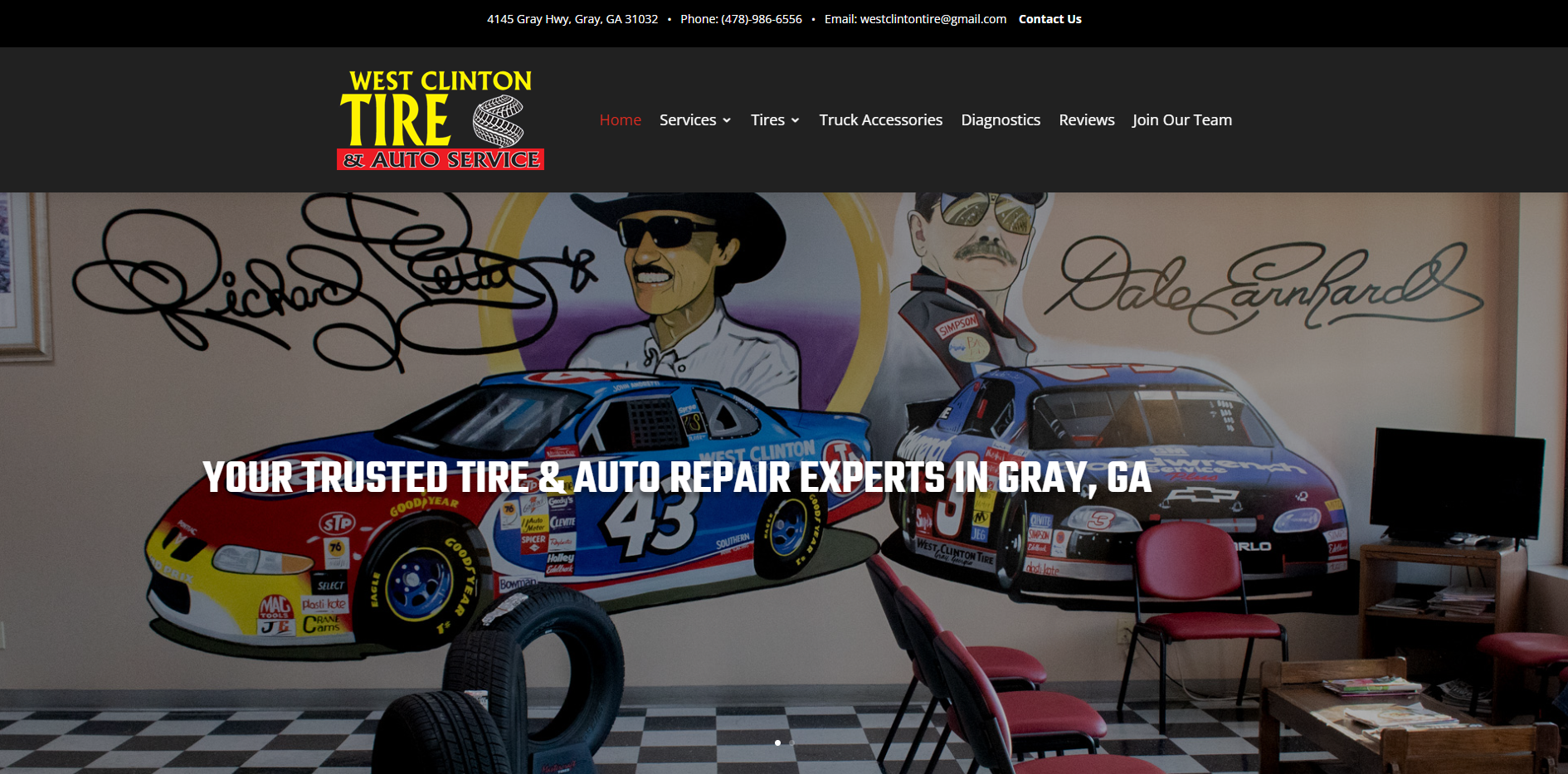
Task: Open the Diagnostics page
Action: point(1001,120)
